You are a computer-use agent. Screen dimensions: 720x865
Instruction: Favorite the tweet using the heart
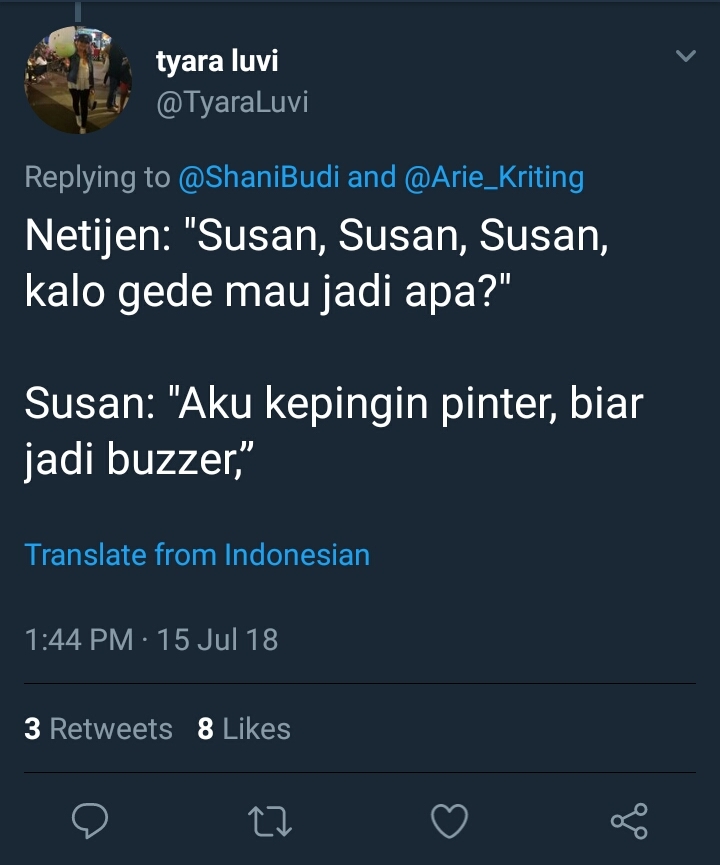tap(448, 822)
